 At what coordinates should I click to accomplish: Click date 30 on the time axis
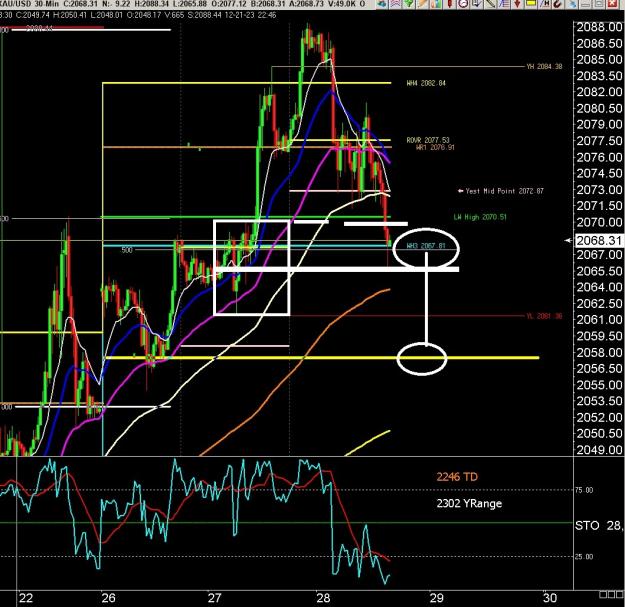pyautogui.click(x=550, y=598)
